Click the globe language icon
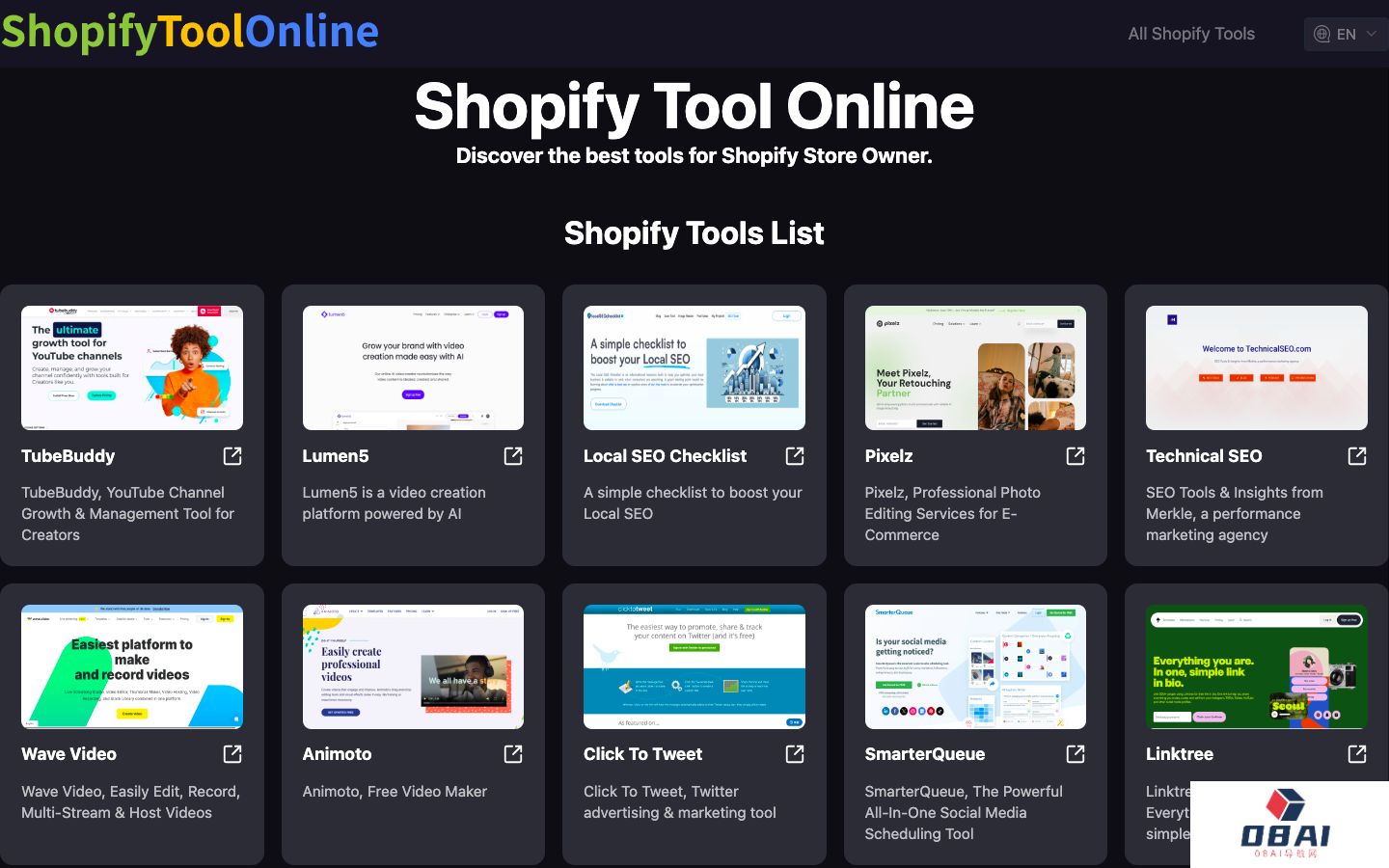This screenshot has height=868, width=1389. pyautogui.click(x=1322, y=34)
